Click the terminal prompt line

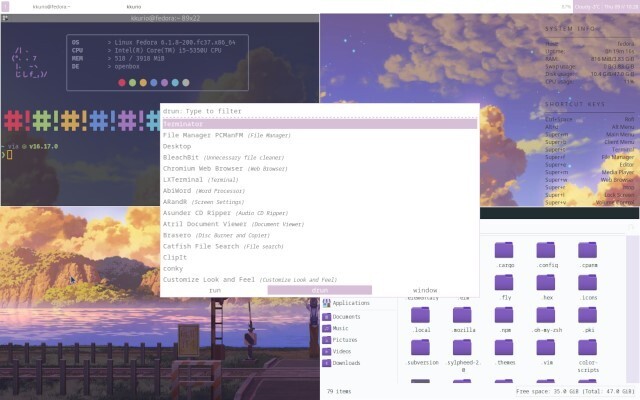pos(8,155)
